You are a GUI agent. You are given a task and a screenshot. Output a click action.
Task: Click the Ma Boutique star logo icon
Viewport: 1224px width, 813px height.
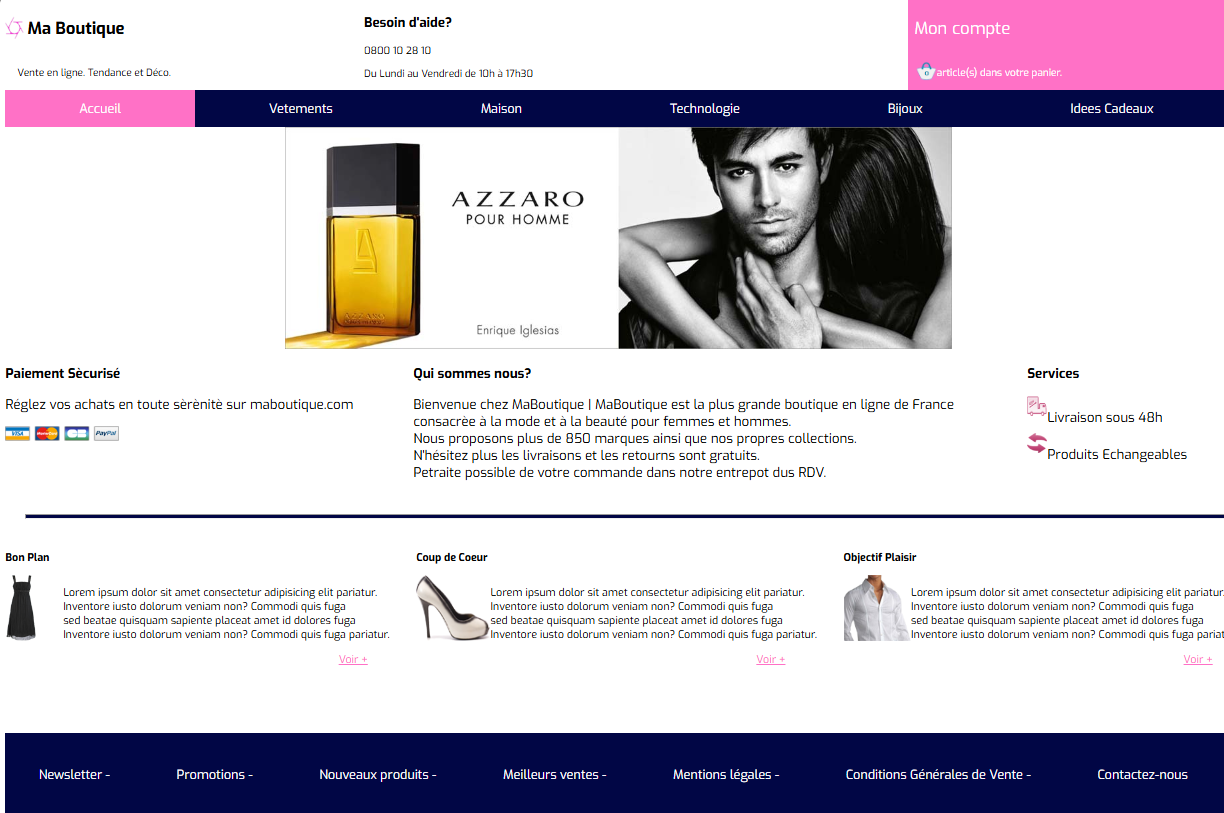tap(14, 28)
